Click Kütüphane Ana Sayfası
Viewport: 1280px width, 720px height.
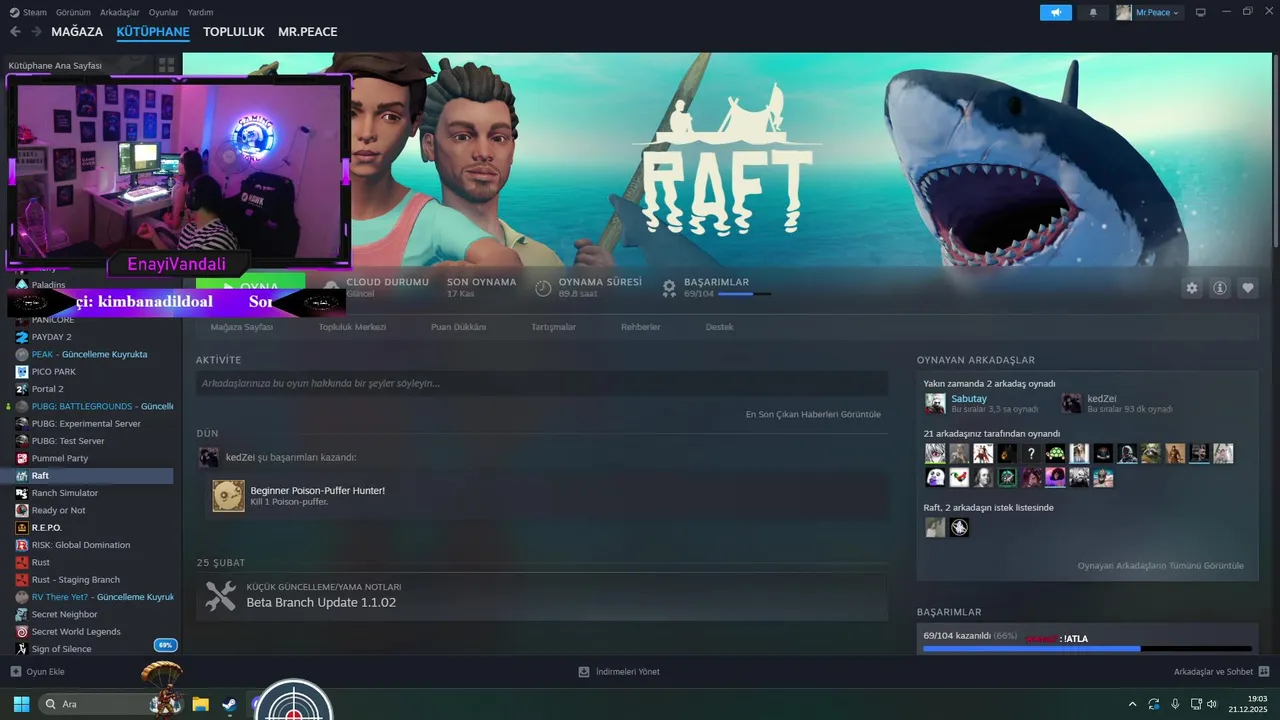coord(55,65)
